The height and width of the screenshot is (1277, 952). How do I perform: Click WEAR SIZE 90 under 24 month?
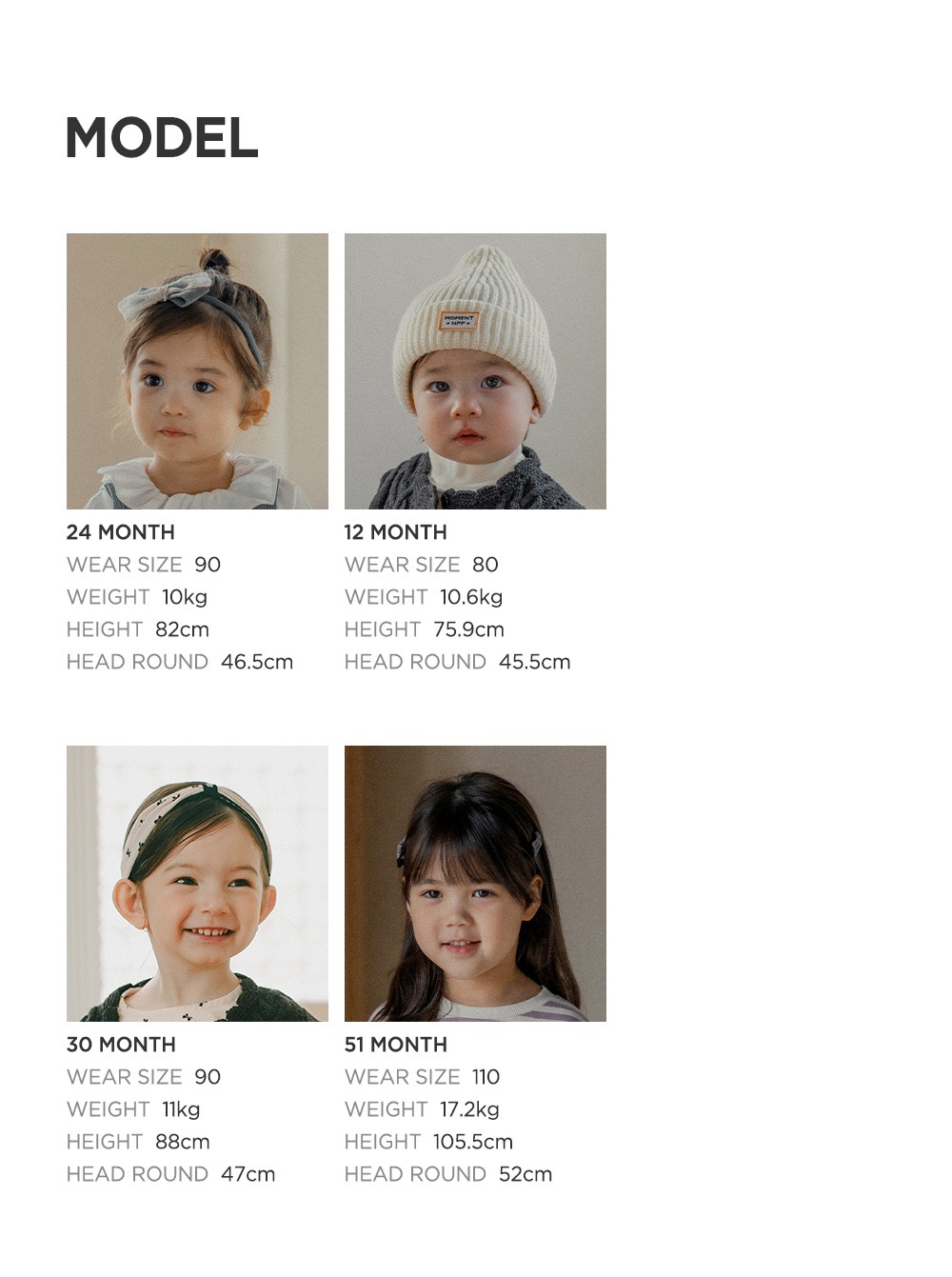coord(144,565)
